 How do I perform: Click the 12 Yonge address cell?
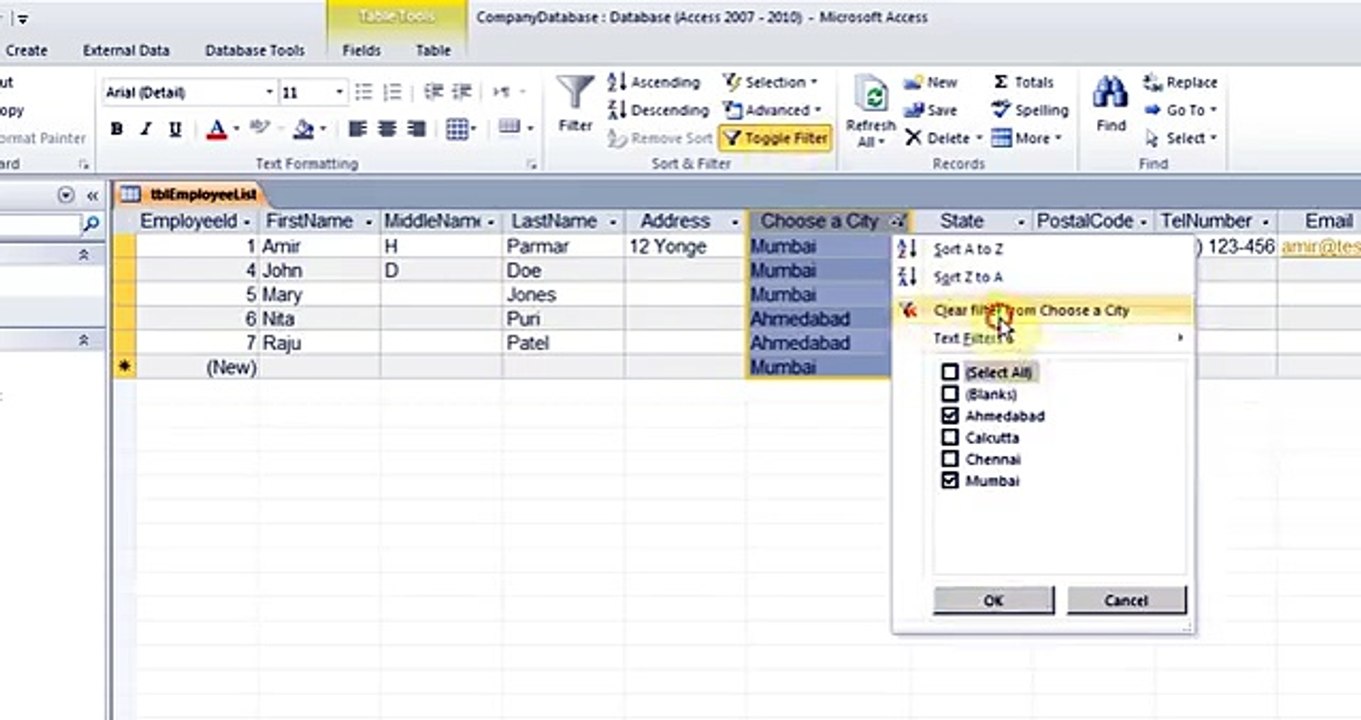tap(685, 246)
